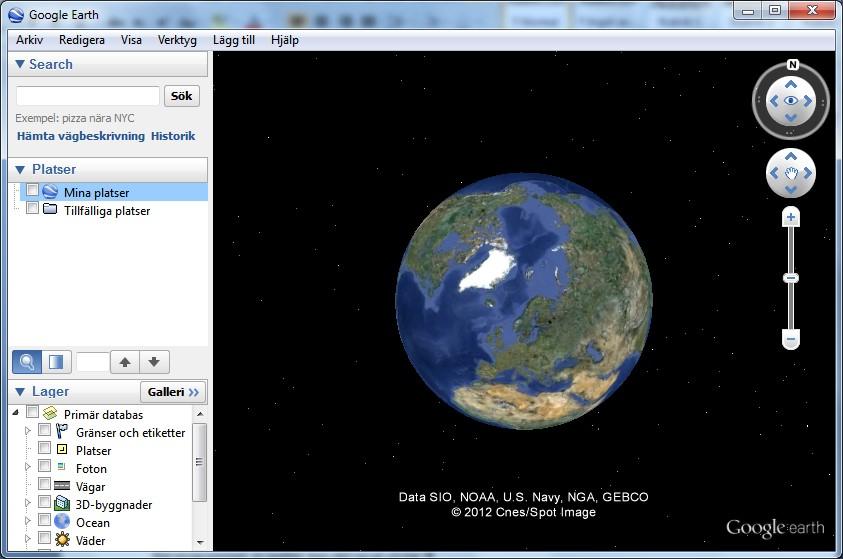
Task: Tilt view up with look joystick arrow
Action: [790, 84]
